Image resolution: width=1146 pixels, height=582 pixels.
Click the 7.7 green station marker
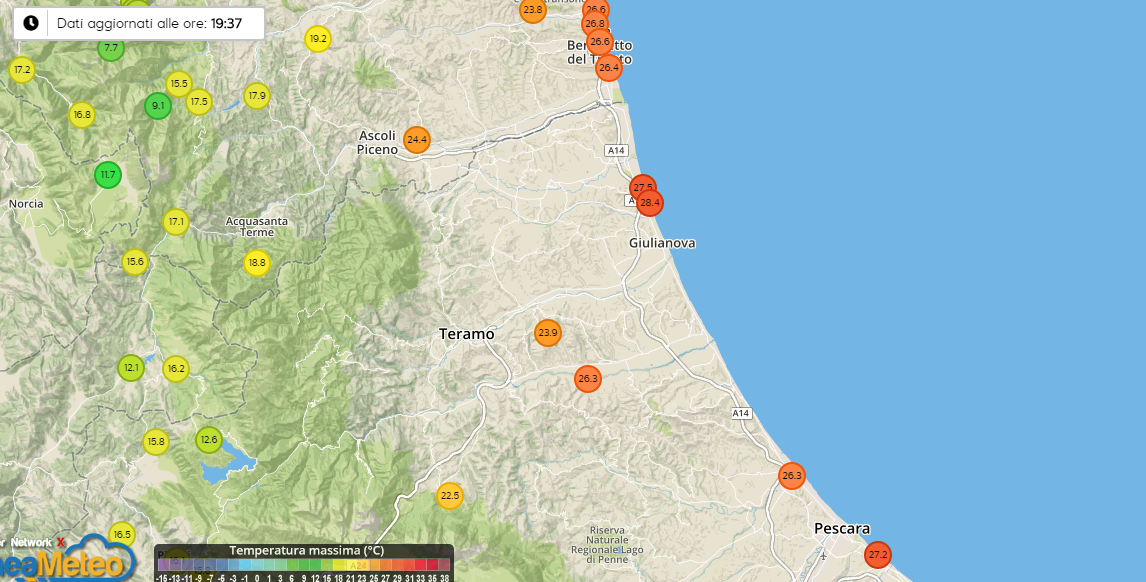tap(111, 48)
